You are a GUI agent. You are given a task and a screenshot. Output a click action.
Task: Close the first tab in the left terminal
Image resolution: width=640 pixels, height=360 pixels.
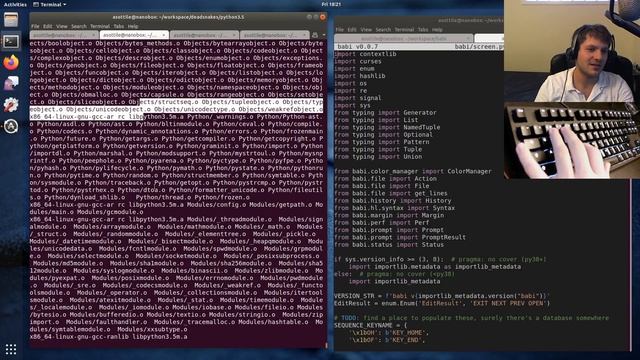click(x=93, y=35)
